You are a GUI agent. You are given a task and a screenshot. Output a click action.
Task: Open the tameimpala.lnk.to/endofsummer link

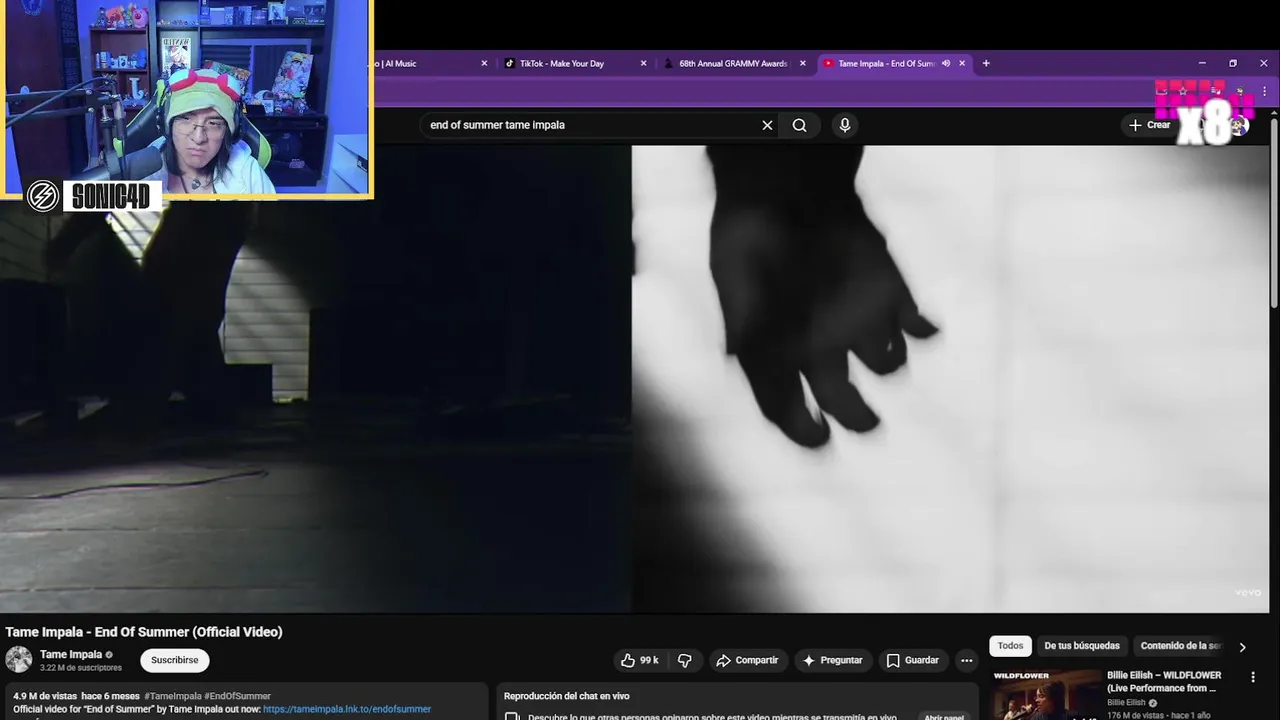click(x=347, y=709)
